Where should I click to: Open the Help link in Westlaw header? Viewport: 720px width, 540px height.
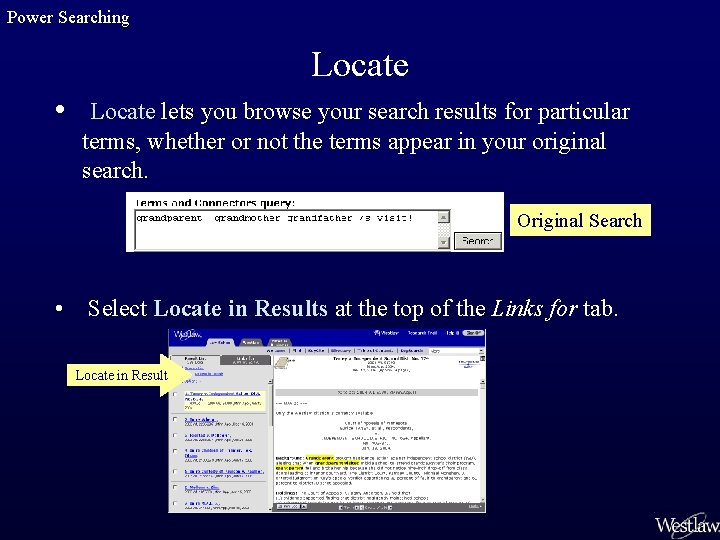coord(452,333)
